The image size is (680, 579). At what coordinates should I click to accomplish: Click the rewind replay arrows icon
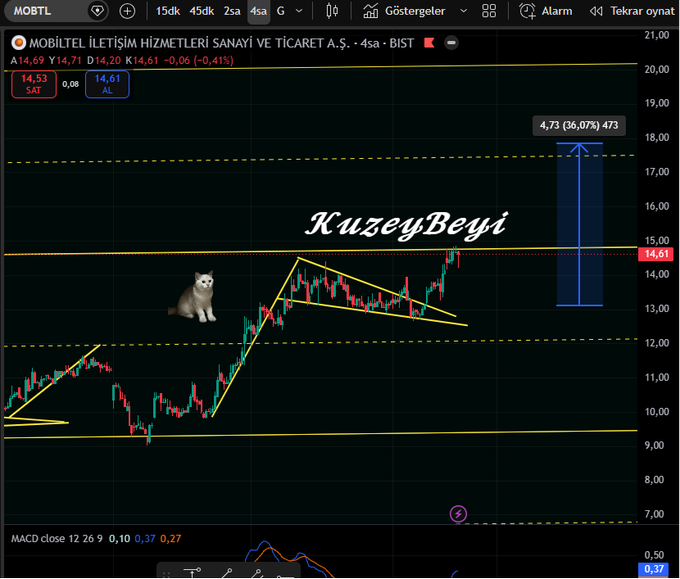tap(596, 11)
